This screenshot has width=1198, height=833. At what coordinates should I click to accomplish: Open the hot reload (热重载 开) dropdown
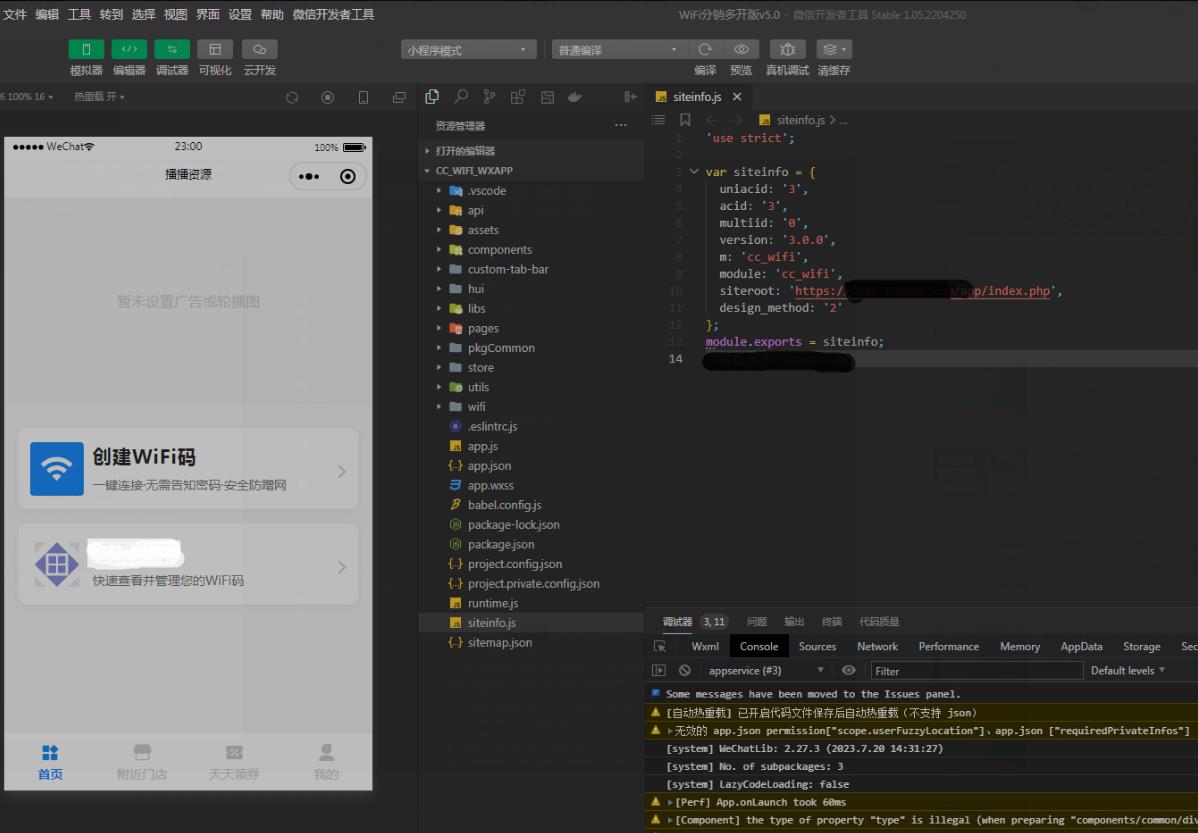(x=99, y=97)
